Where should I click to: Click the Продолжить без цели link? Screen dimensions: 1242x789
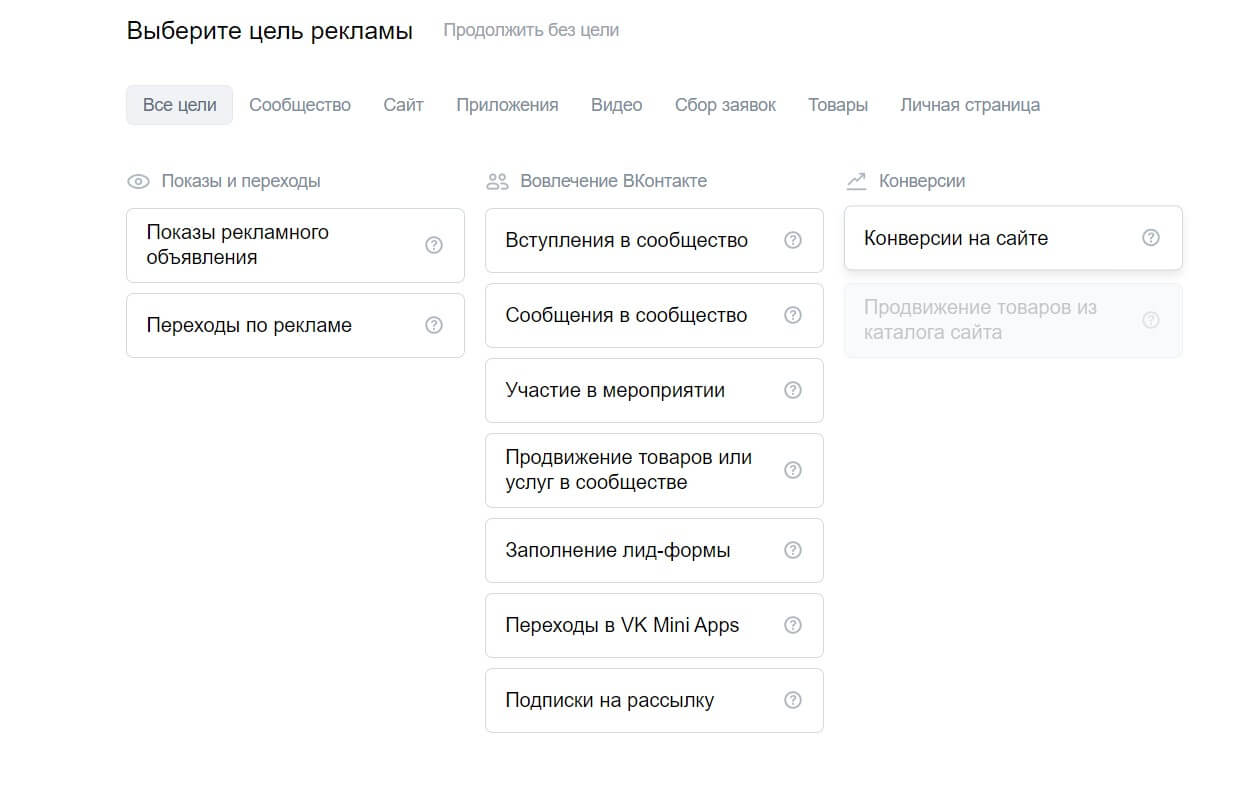point(531,30)
